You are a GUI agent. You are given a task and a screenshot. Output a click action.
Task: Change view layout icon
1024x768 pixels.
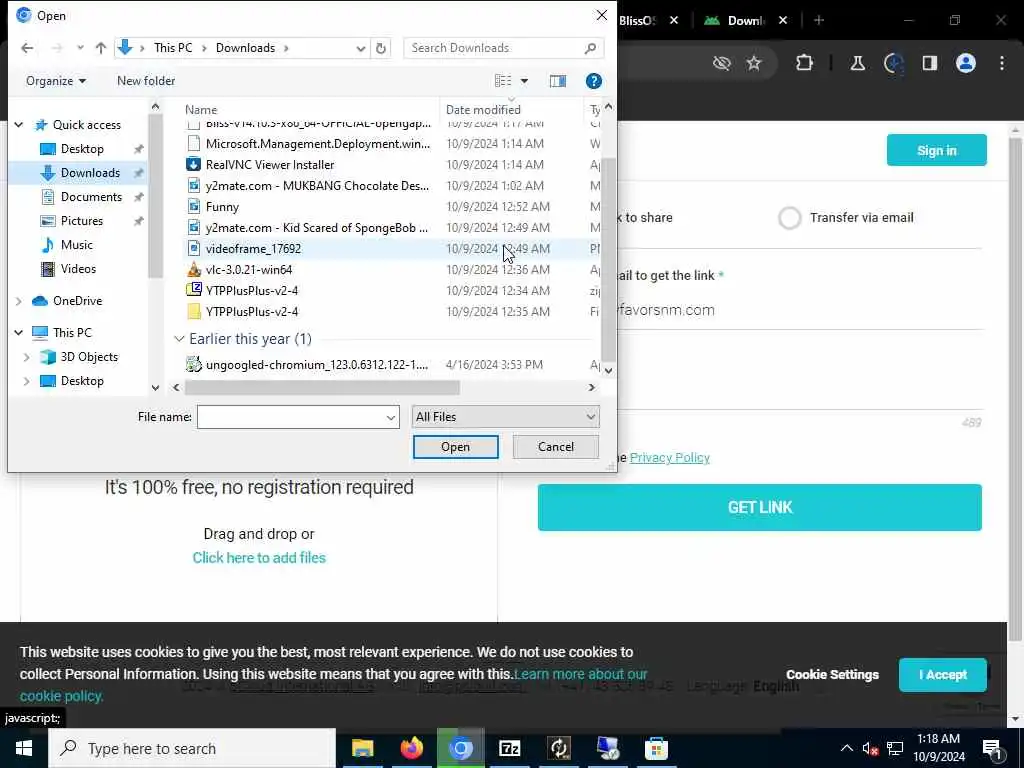[503, 81]
